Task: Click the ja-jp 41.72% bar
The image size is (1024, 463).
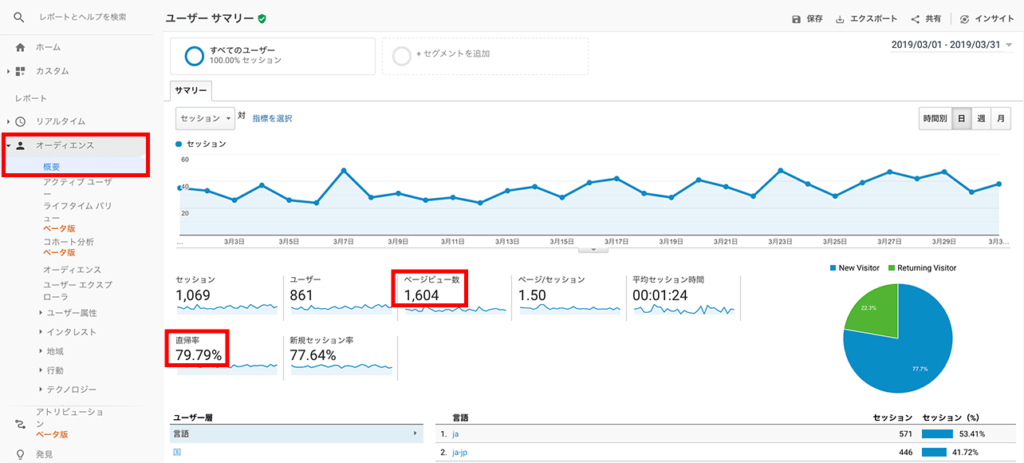Action: coord(934,453)
